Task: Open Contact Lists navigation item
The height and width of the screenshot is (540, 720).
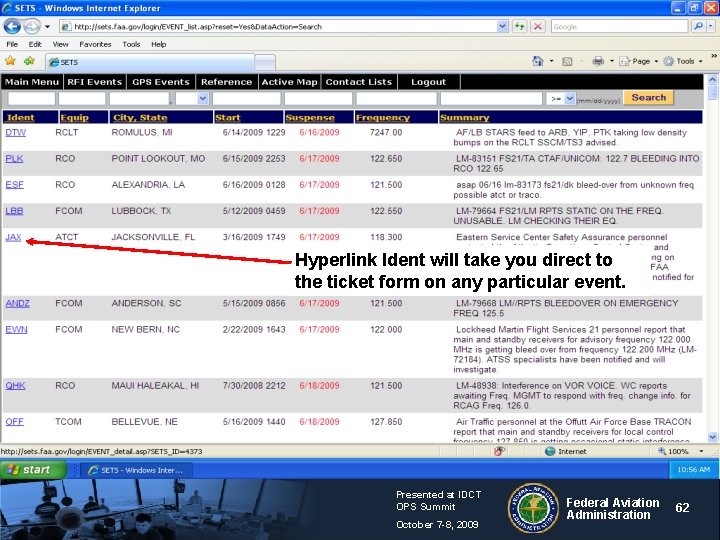Action: (359, 82)
